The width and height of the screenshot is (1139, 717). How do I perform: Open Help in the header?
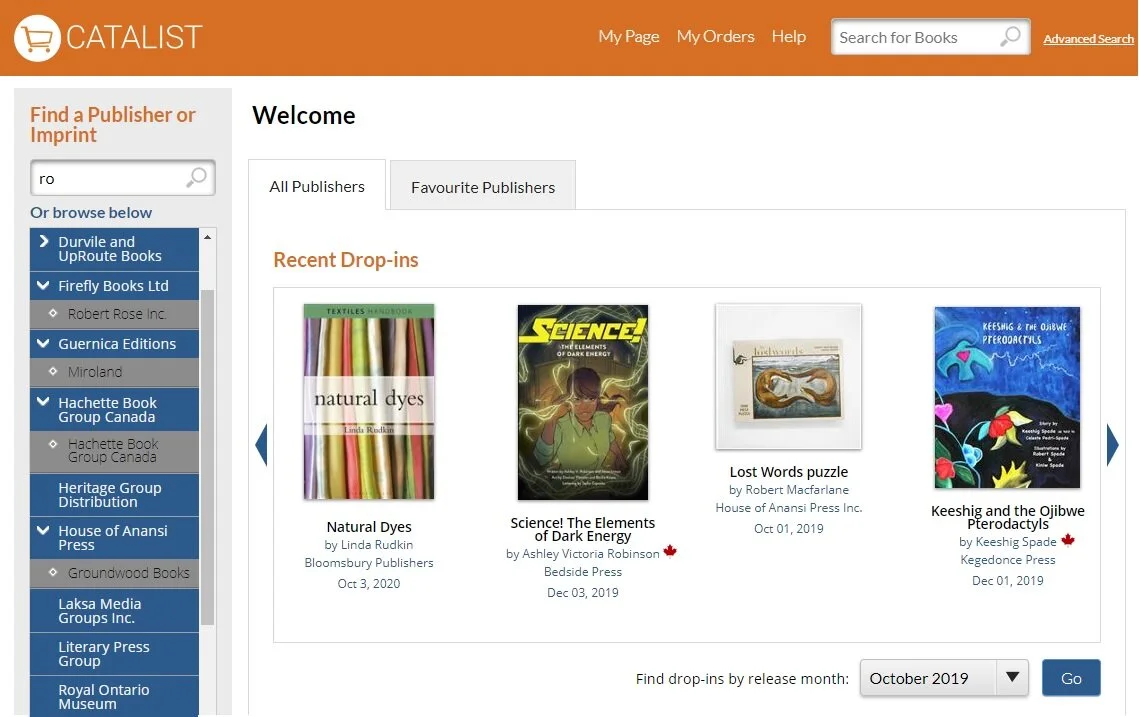(x=789, y=36)
